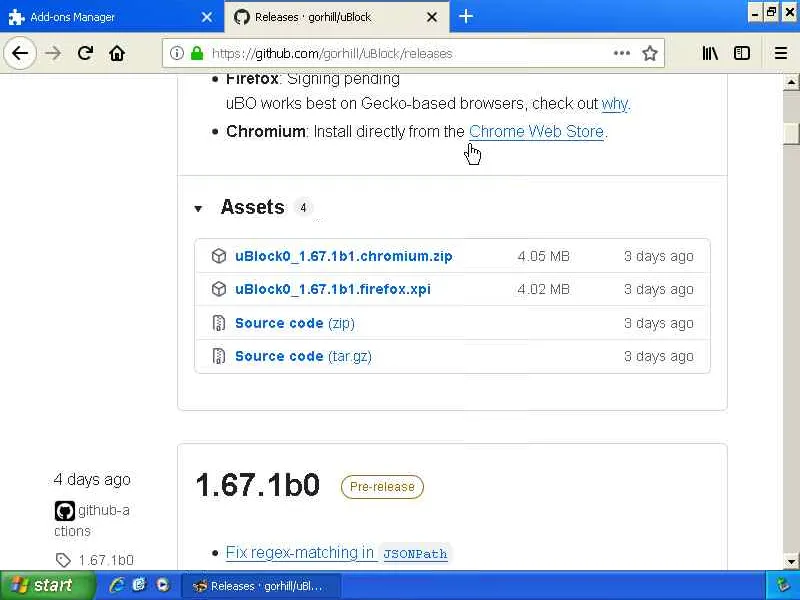This screenshot has width=800, height=600.
Task: Click scrollbar down arrow
Action: point(791,562)
